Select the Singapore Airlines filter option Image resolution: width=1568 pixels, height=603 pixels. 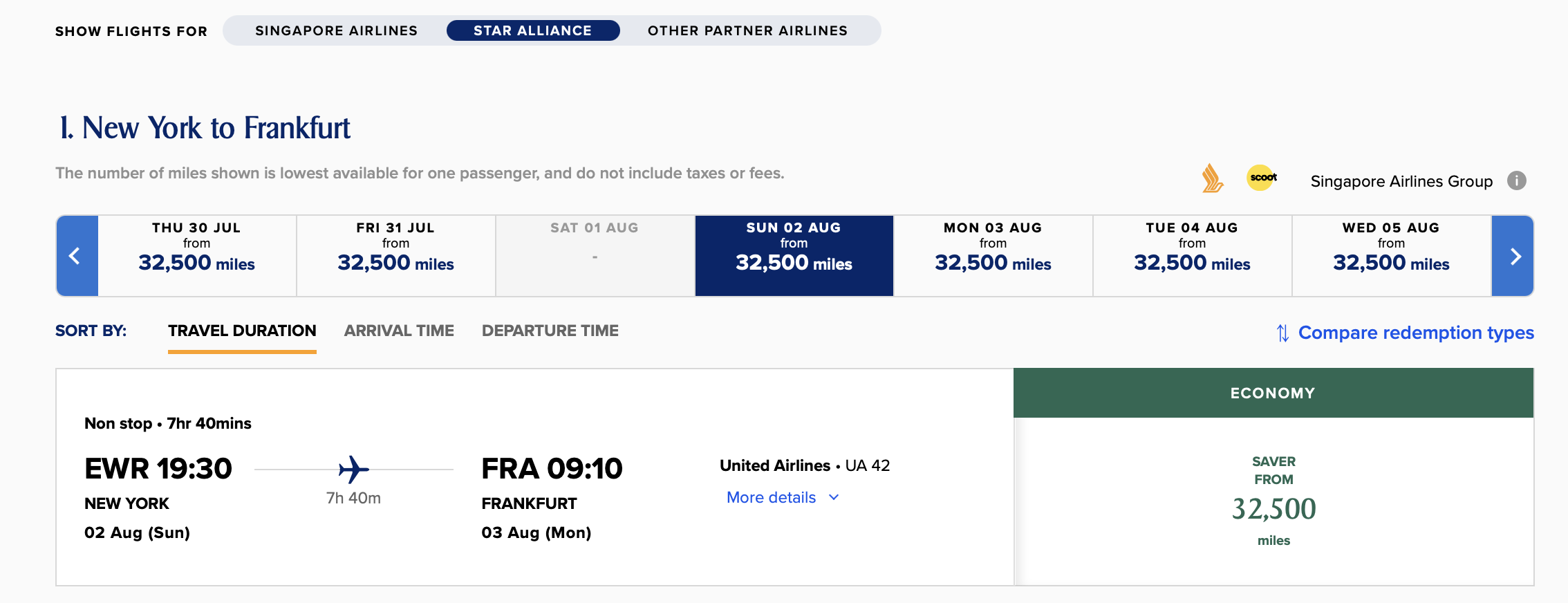[336, 30]
